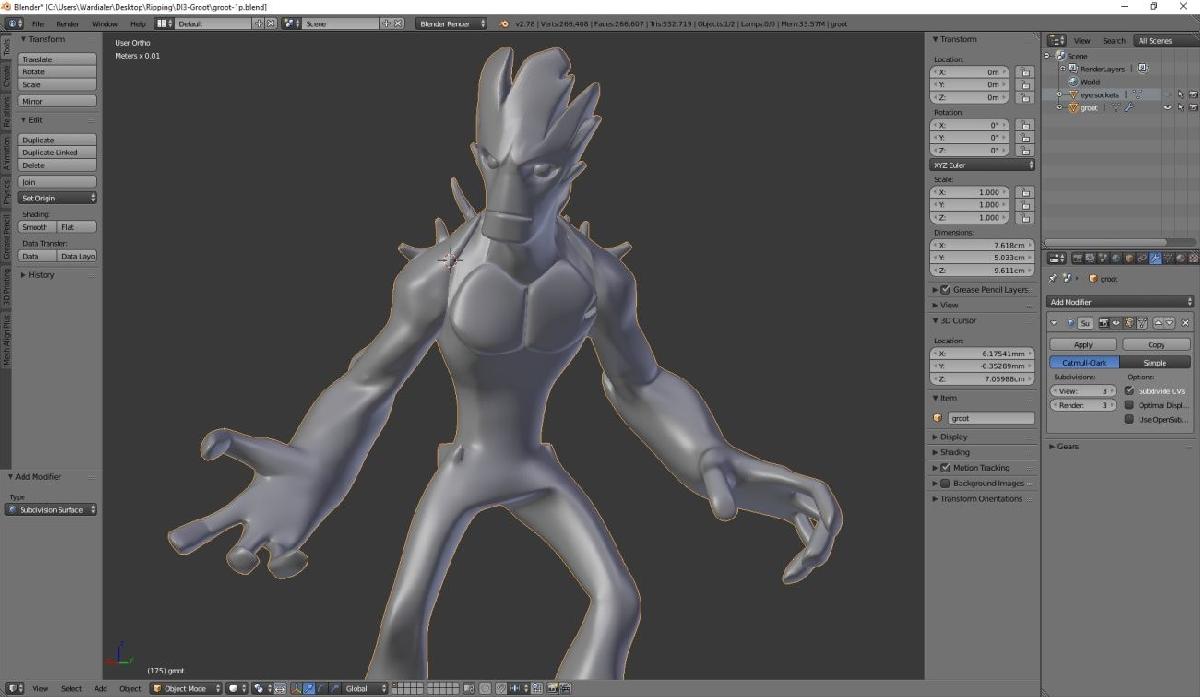Lock the Y scale lock icon

pyautogui.click(x=1024, y=205)
